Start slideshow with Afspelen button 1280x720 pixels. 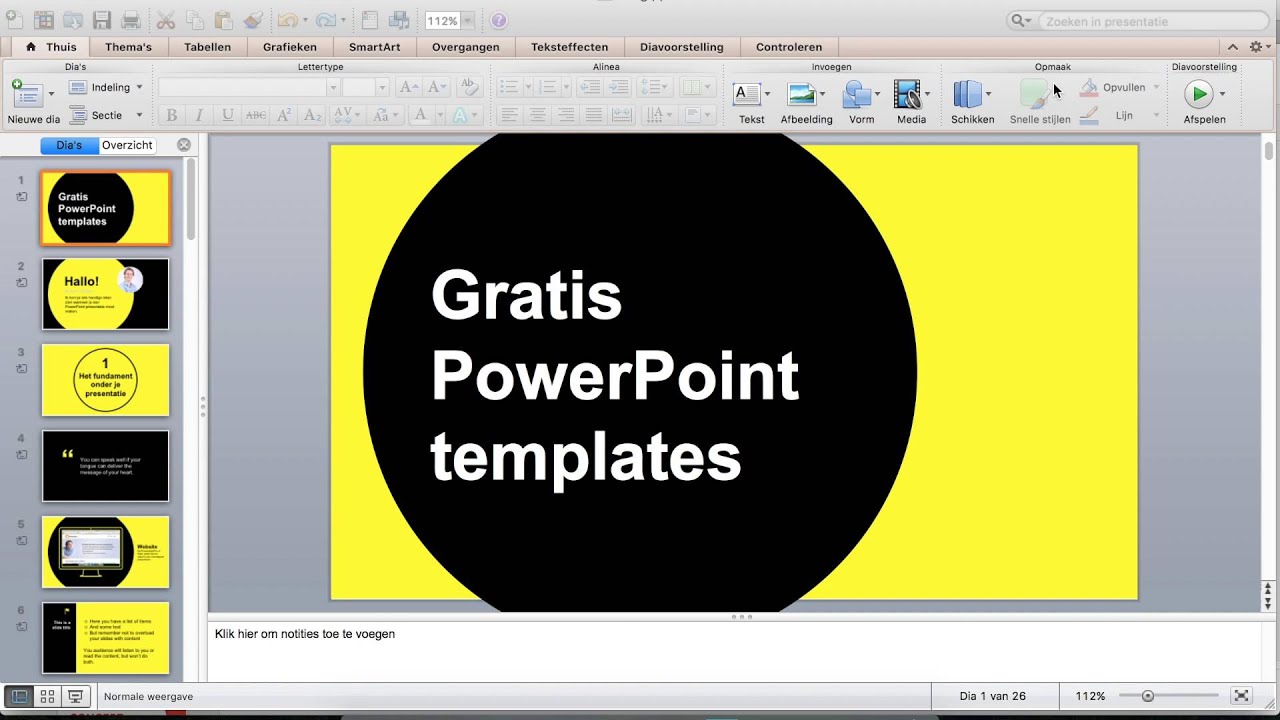click(1197, 94)
